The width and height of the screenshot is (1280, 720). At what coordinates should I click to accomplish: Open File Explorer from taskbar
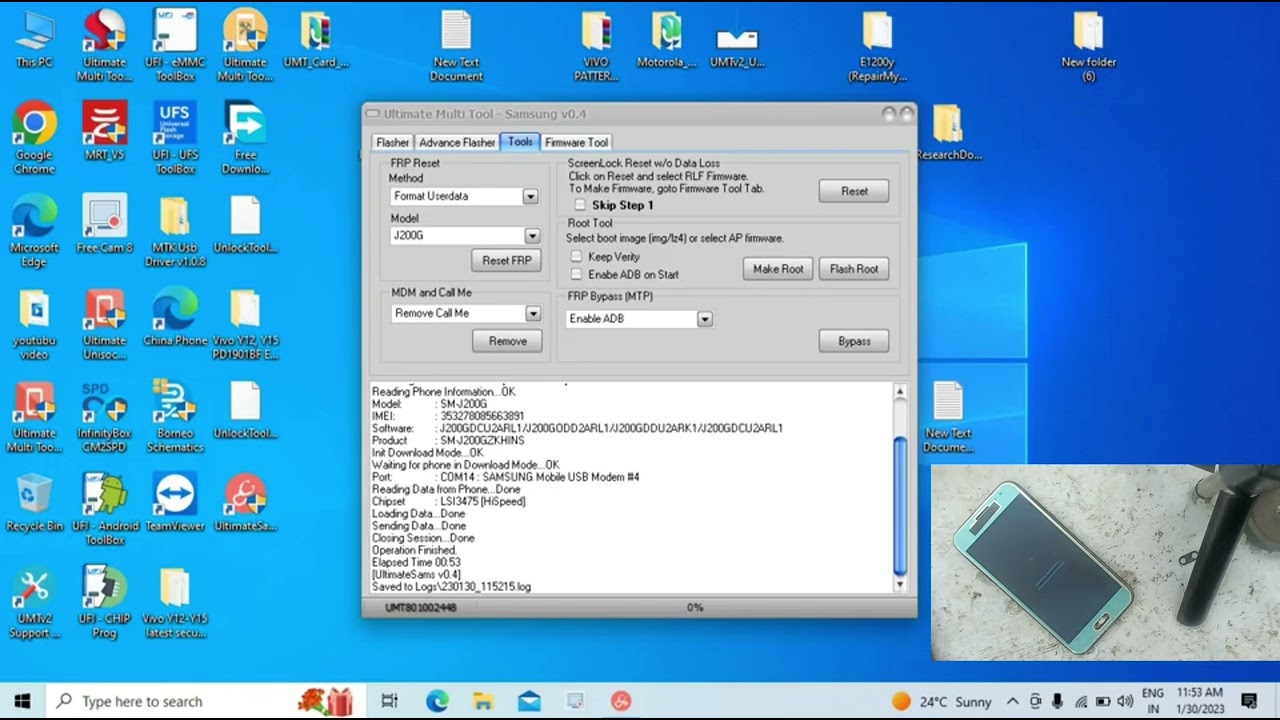pos(483,701)
